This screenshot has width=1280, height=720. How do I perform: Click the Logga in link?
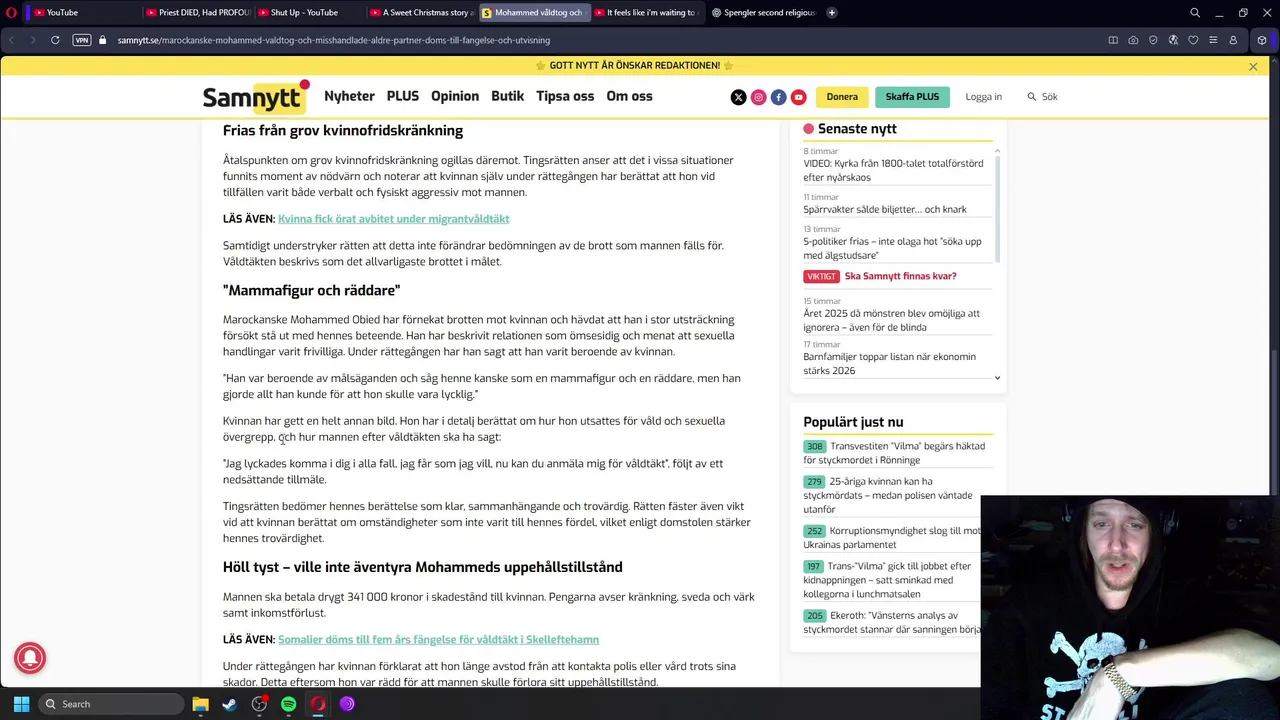pos(983,97)
